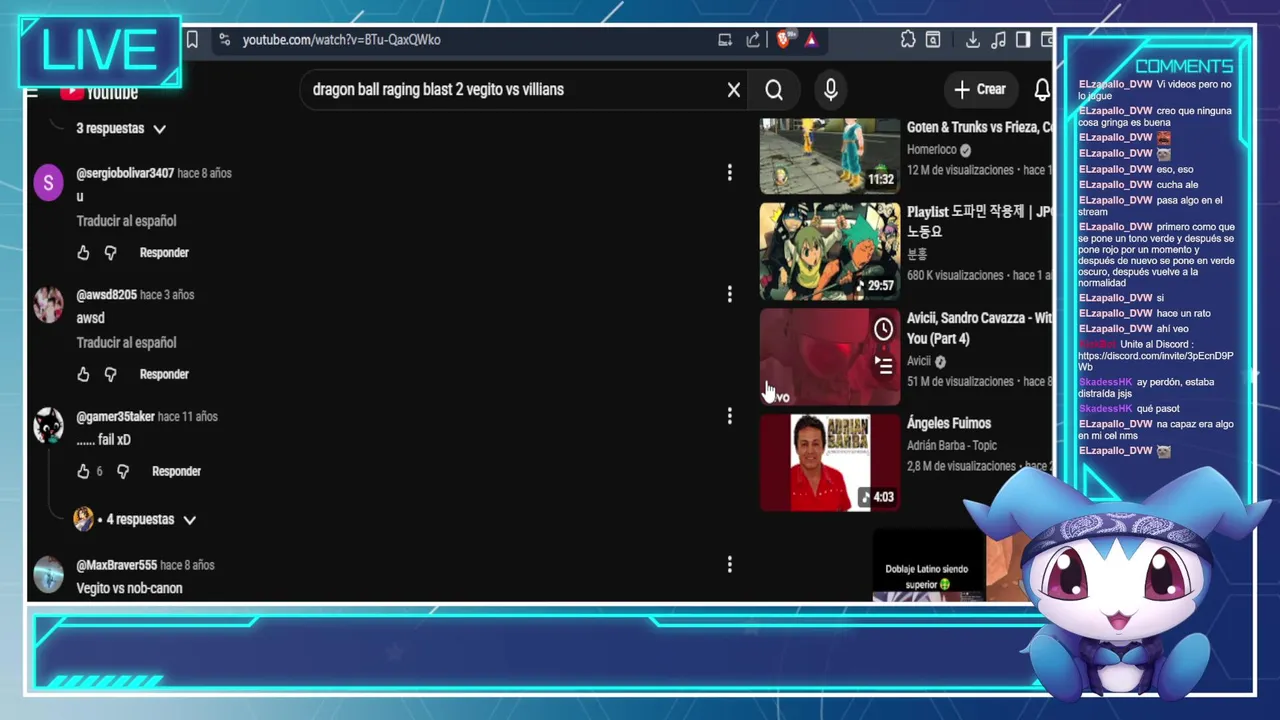Open @MaxBraver555 channel link
This screenshot has height=720, width=1280.
(116, 566)
